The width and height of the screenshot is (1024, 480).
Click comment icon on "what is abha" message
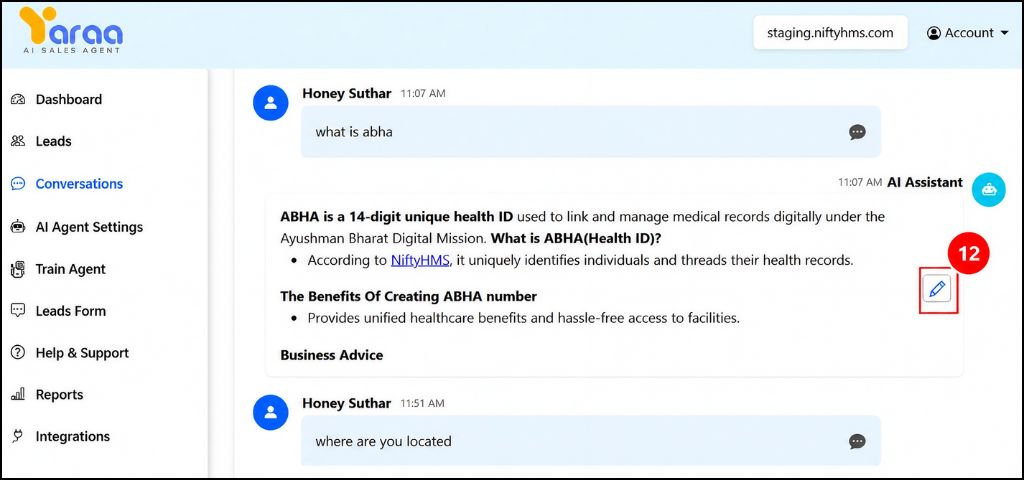pos(857,132)
